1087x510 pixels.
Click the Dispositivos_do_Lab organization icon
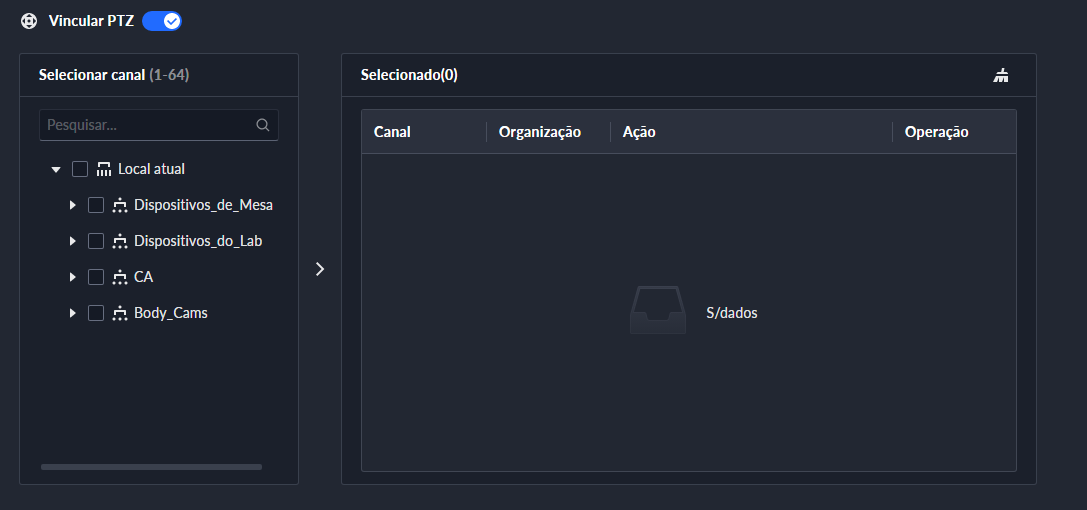[120, 241]
